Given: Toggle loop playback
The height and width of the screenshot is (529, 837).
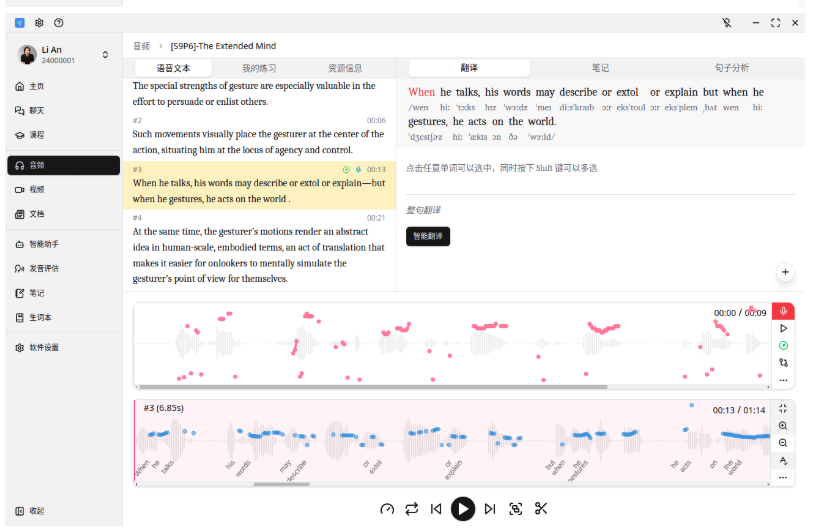Looking at the screenshot, I should tap(412, 509).
